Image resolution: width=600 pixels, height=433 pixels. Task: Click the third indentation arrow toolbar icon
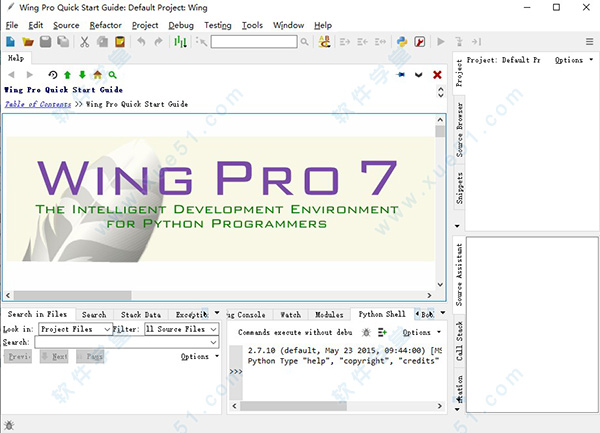pyautogui.click(x=380, y=41)
